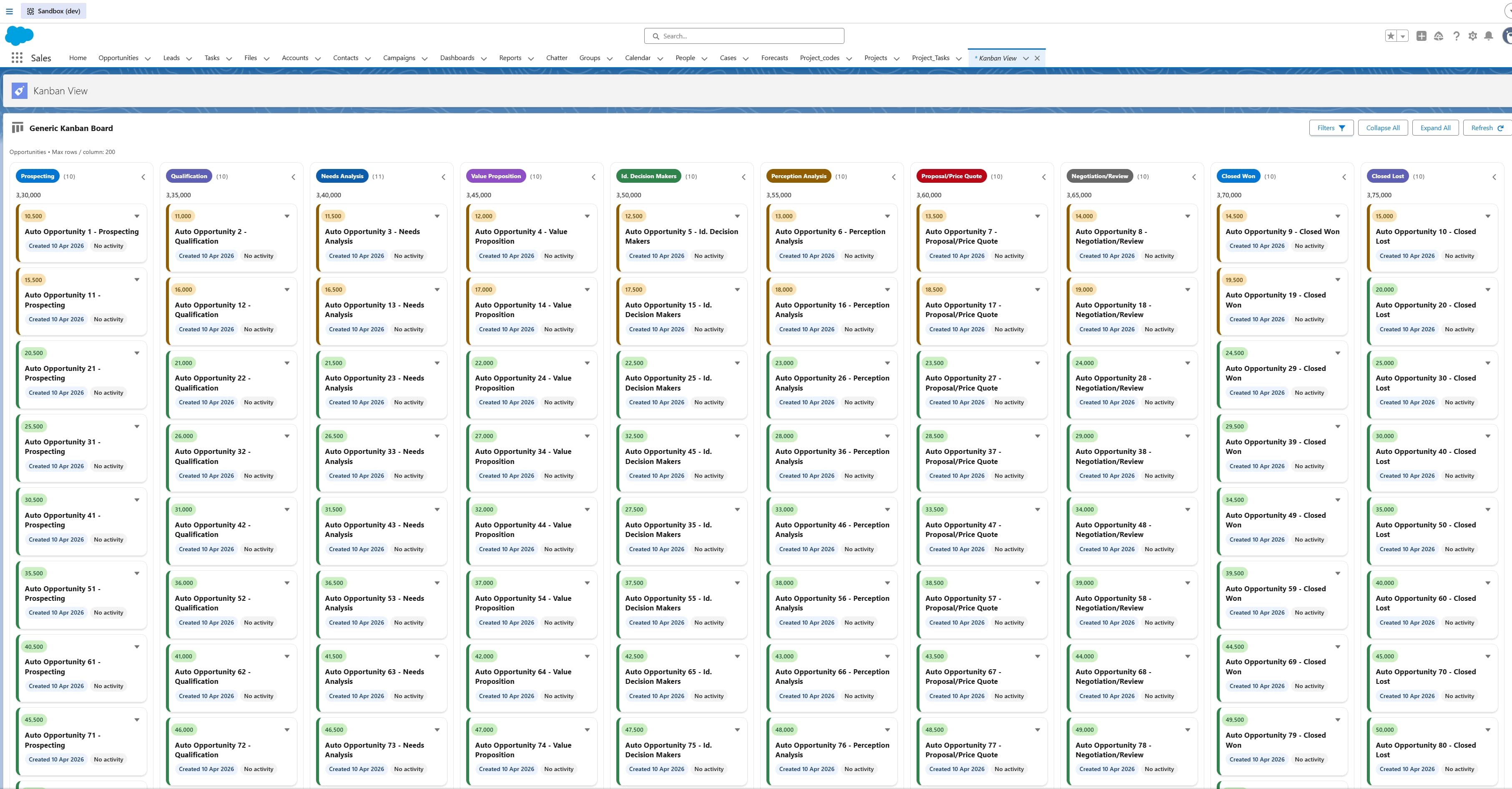This screenshot has width=1512, height=789.
Task: Collapse the Value Proposition column
Action: pyautogui.click(x=593, y=177)
